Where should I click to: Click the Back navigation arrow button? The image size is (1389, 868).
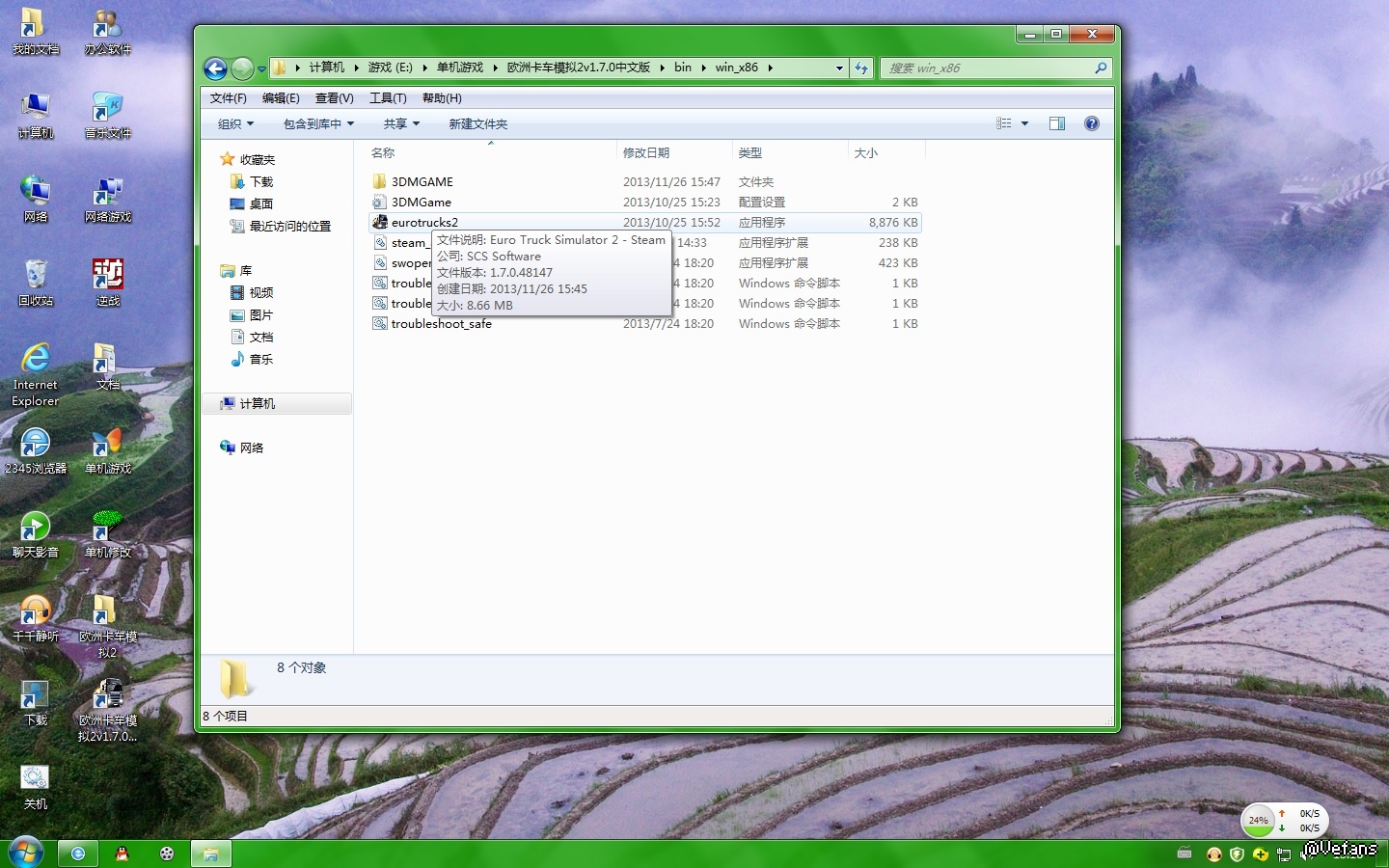215,68
